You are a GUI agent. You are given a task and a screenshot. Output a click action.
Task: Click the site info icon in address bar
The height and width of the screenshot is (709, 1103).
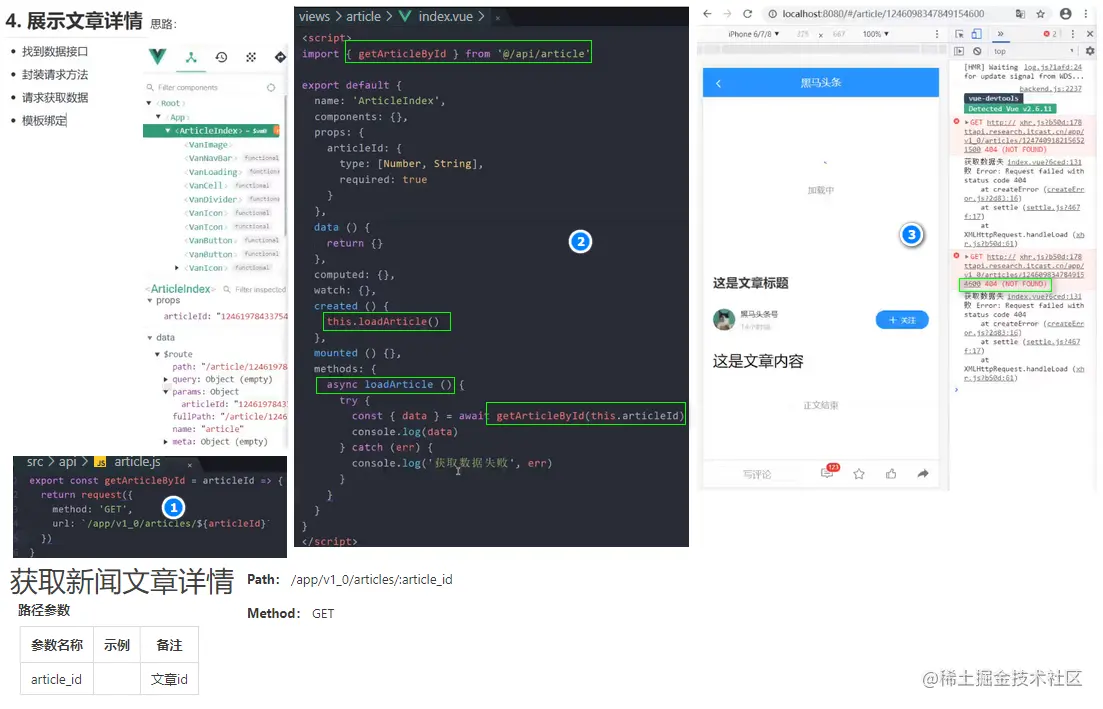(772, 13)
